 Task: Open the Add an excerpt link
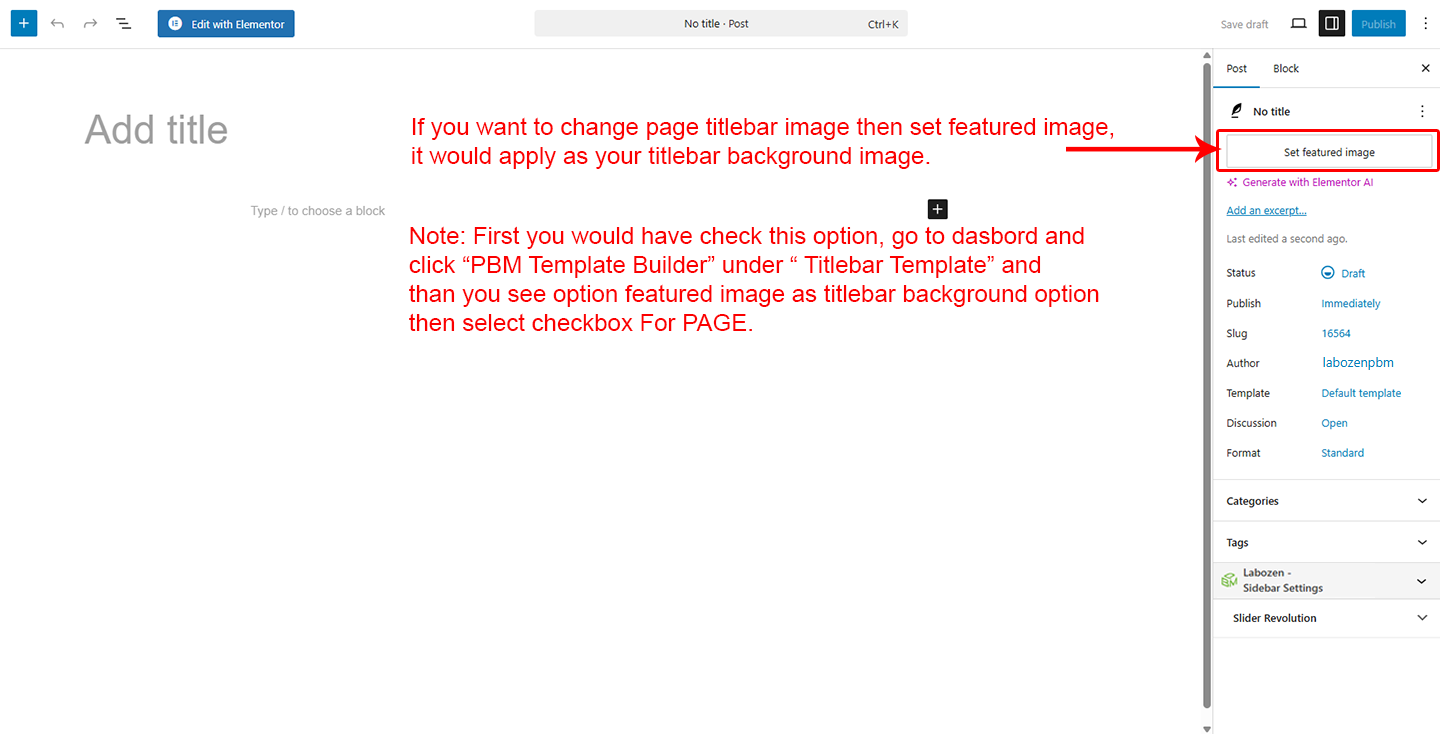coord(1266,210)
